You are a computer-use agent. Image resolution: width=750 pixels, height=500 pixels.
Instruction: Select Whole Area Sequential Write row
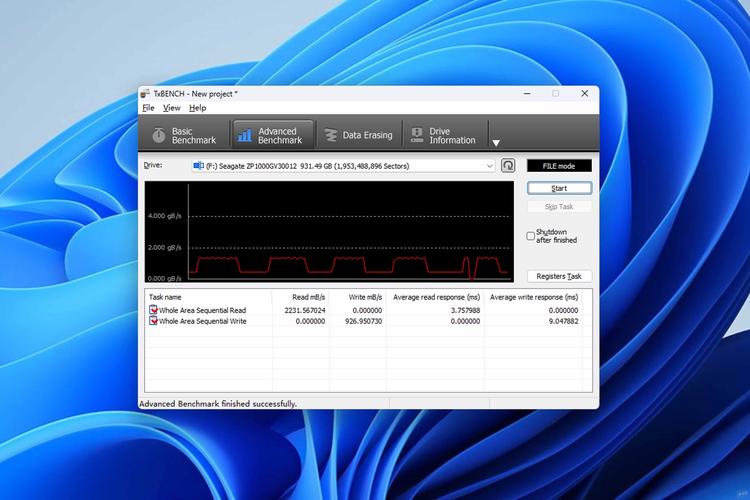[x=364, y=321]
